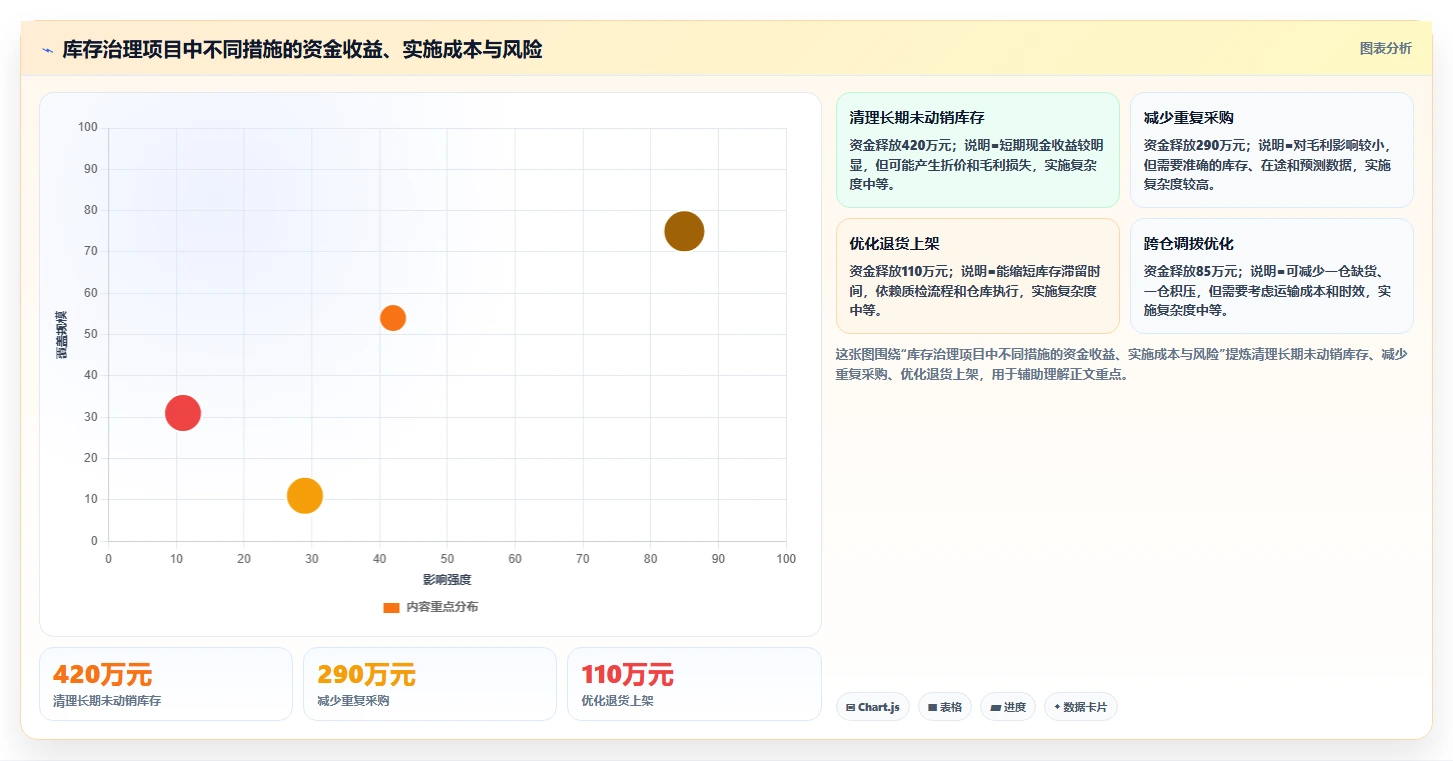Click the 优化退货上架 label under 110万元
This screenshot has width=1453, height=761.
tap(617, 701)
